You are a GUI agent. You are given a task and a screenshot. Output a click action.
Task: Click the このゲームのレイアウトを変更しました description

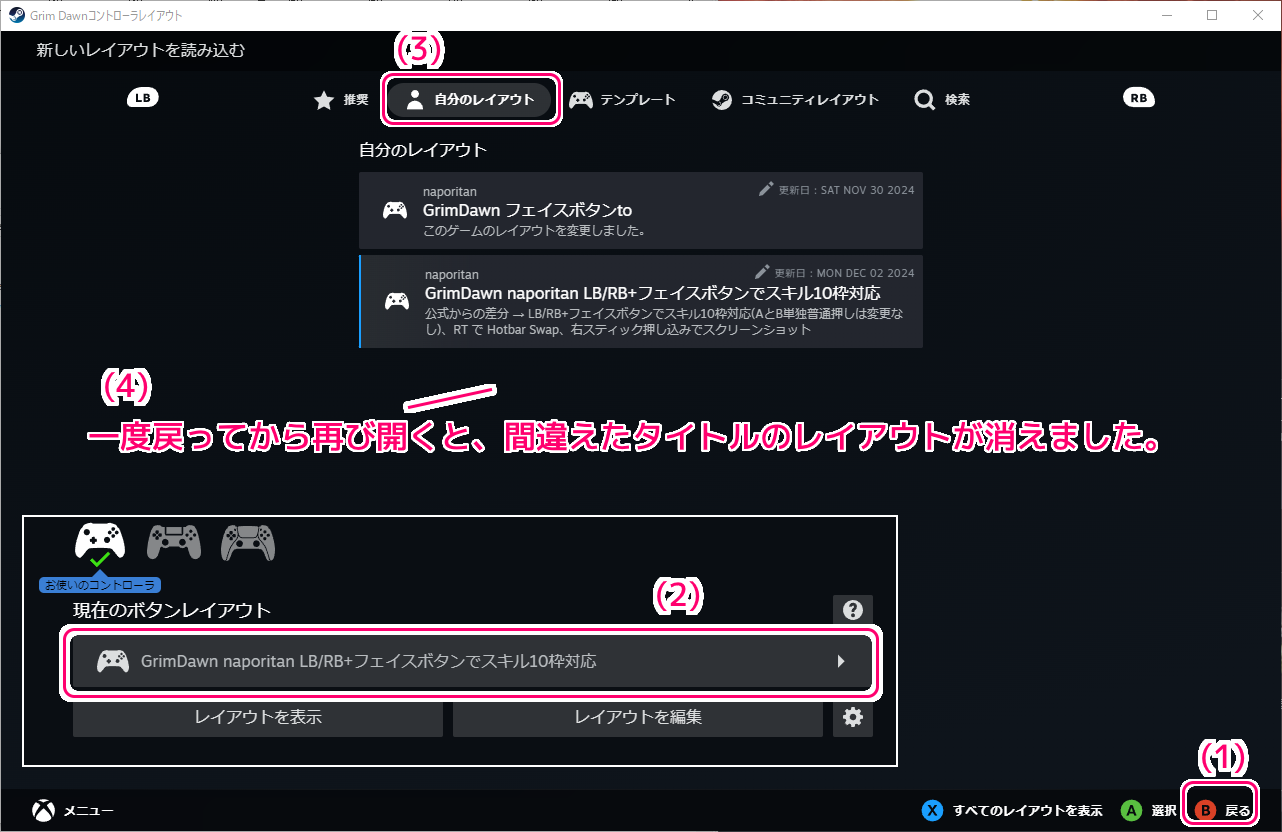534,231
